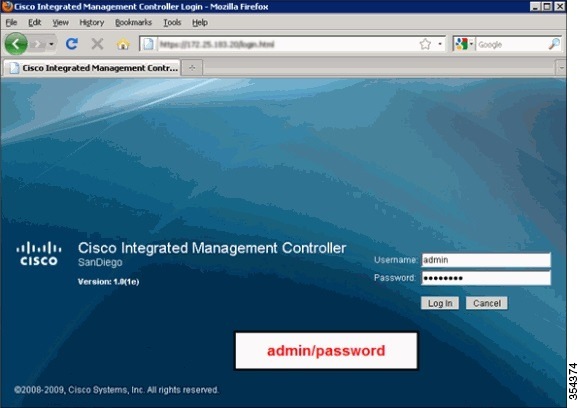Bookmark this page with the star icon

click(425, 44)
